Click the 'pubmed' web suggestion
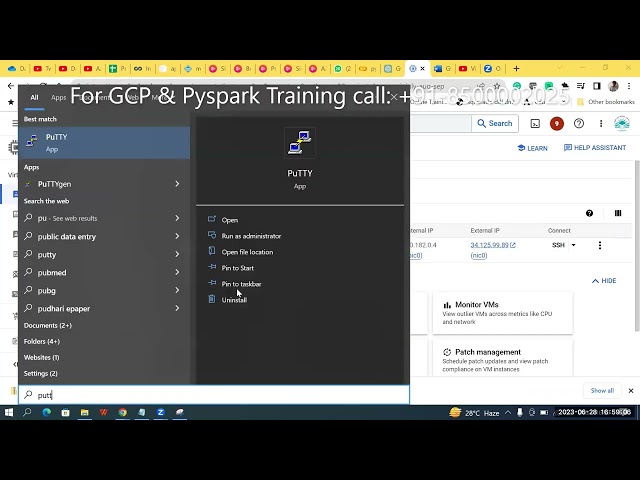 pos(52,273)
